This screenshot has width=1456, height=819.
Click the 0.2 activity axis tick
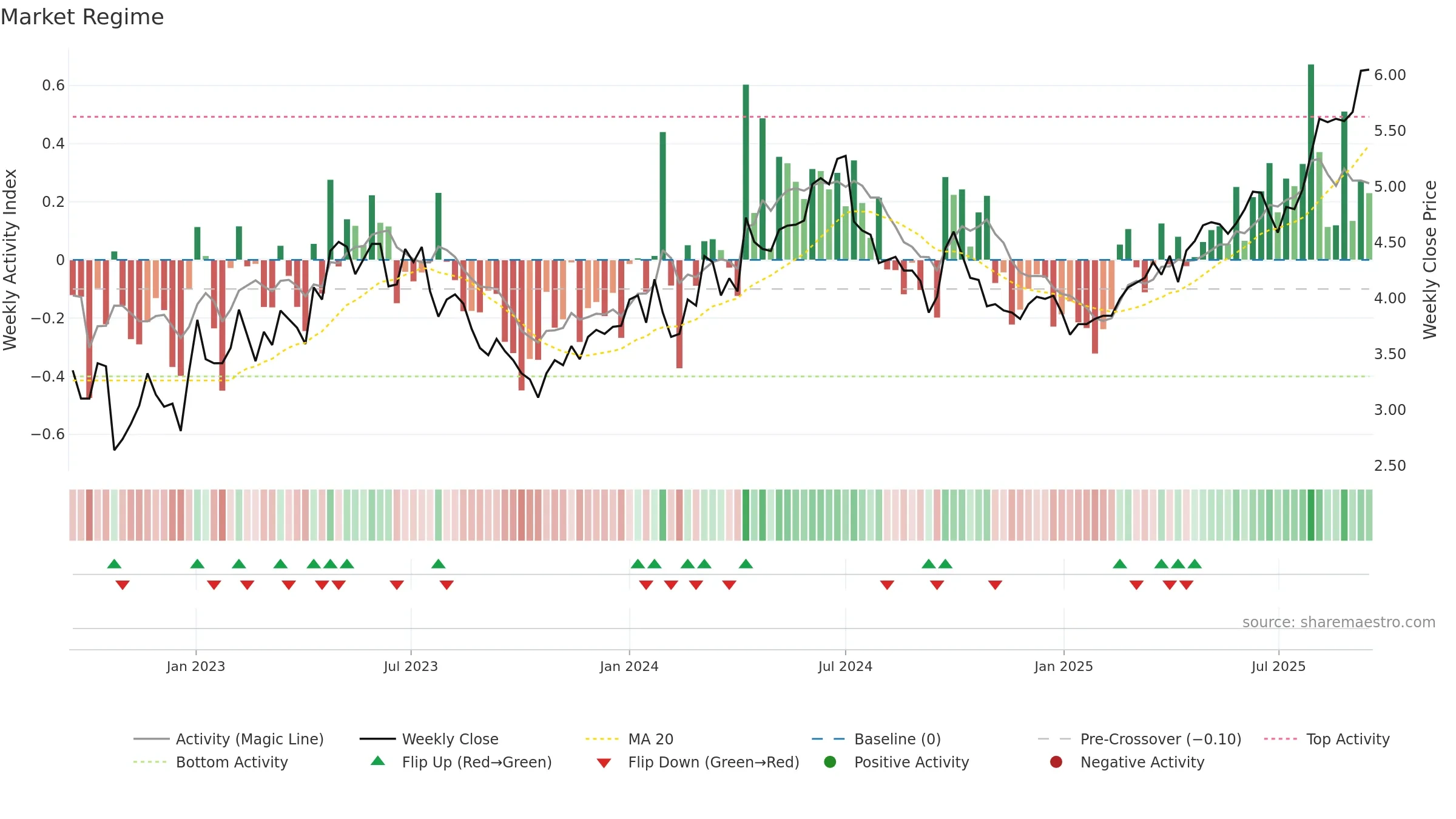[53, 202]
